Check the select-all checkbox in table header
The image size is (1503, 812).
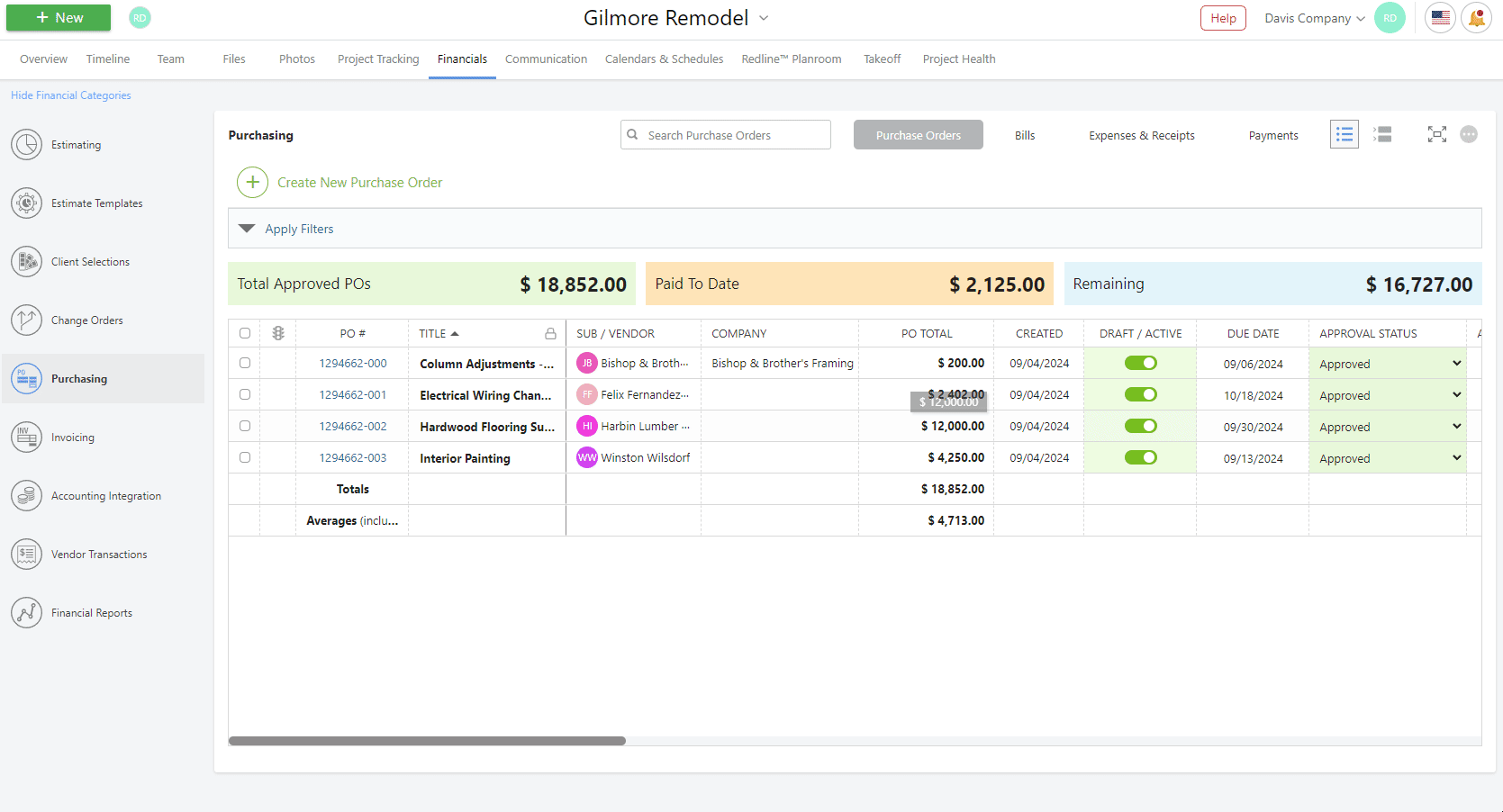[x=245, y=333]
